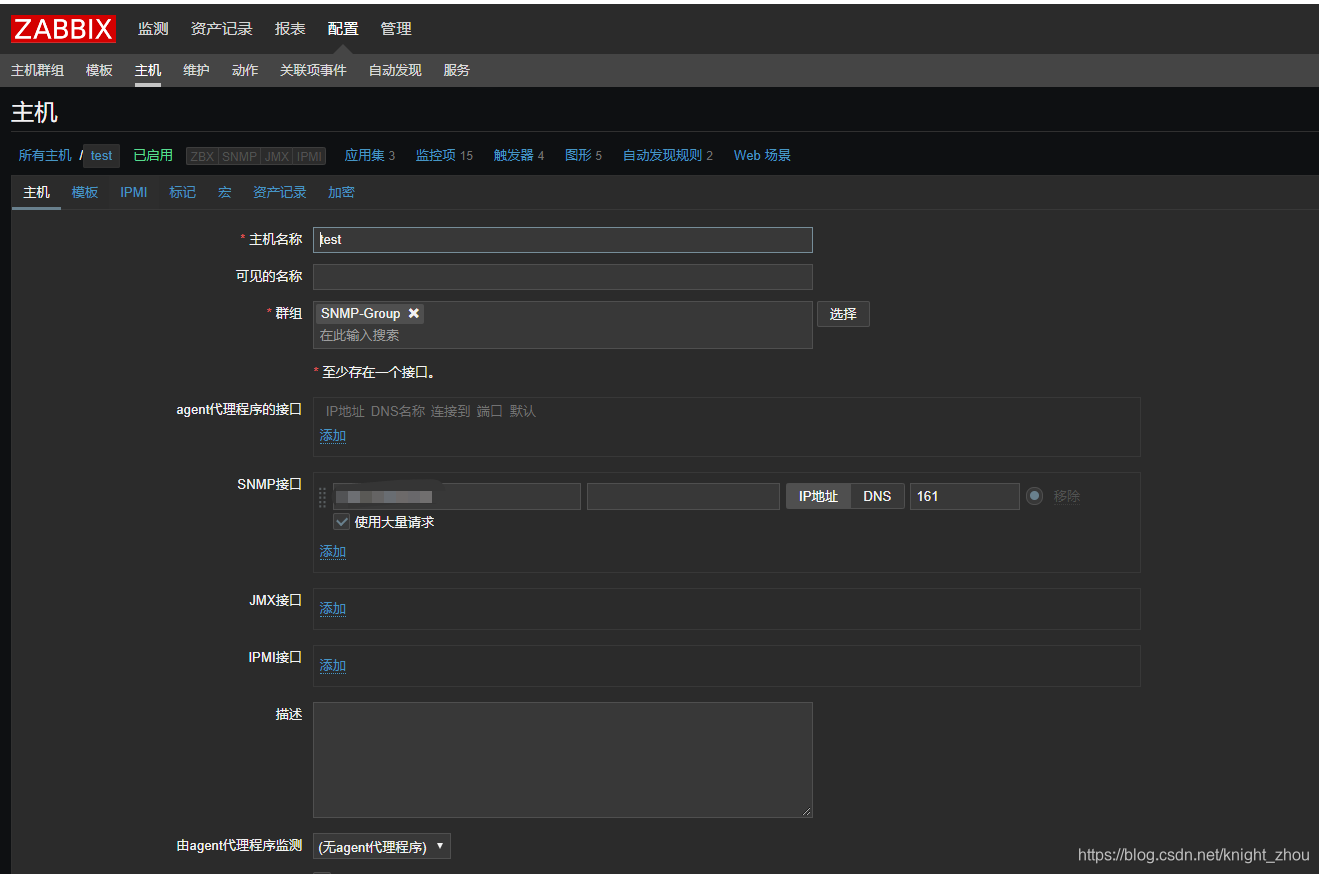The width and height of the screenshot is (1319, 874).
Task: Switch to the 标记 form tab
Action: (183, 192)
